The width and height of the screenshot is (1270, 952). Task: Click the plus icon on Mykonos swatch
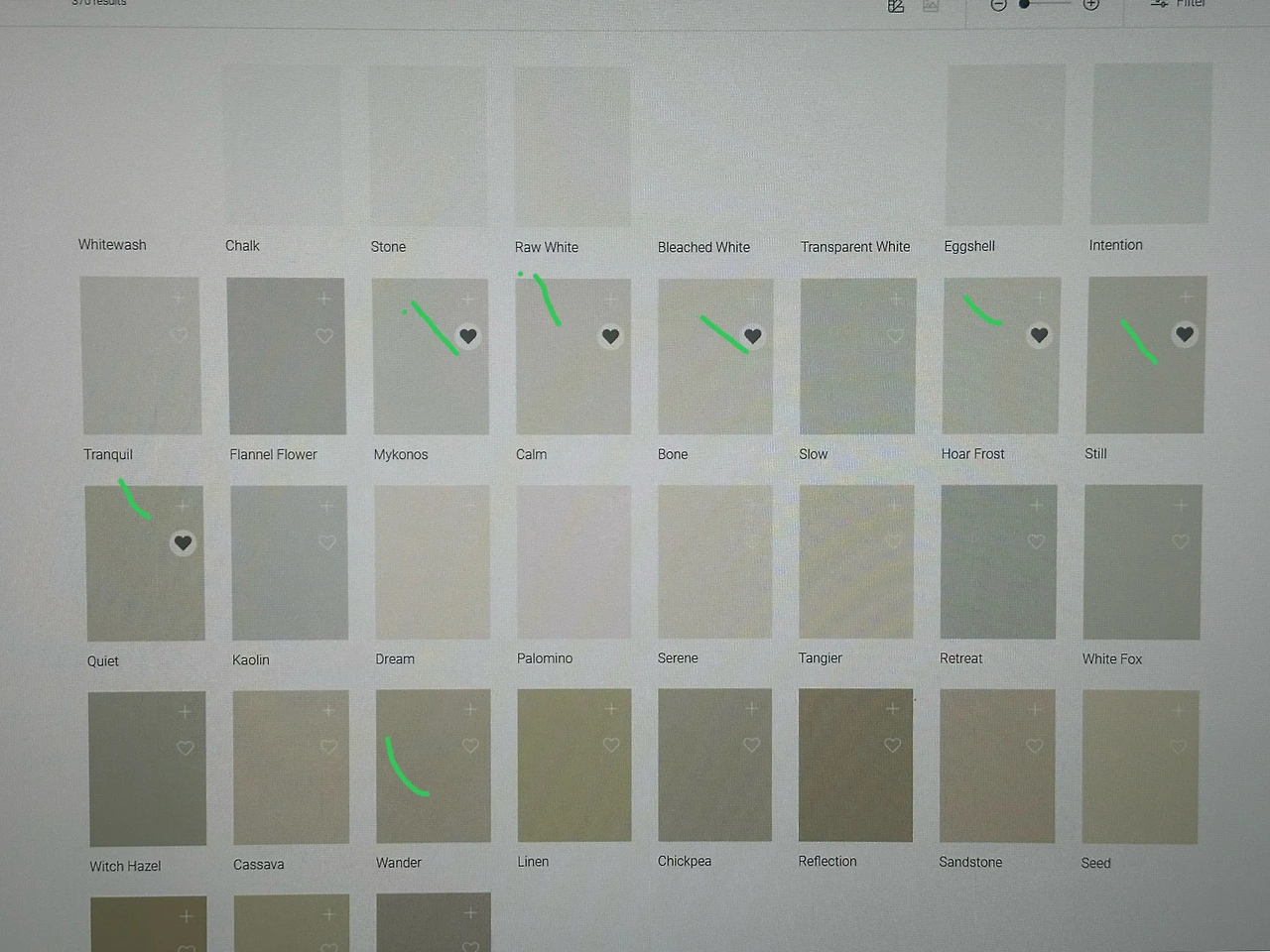pos(468,298)
